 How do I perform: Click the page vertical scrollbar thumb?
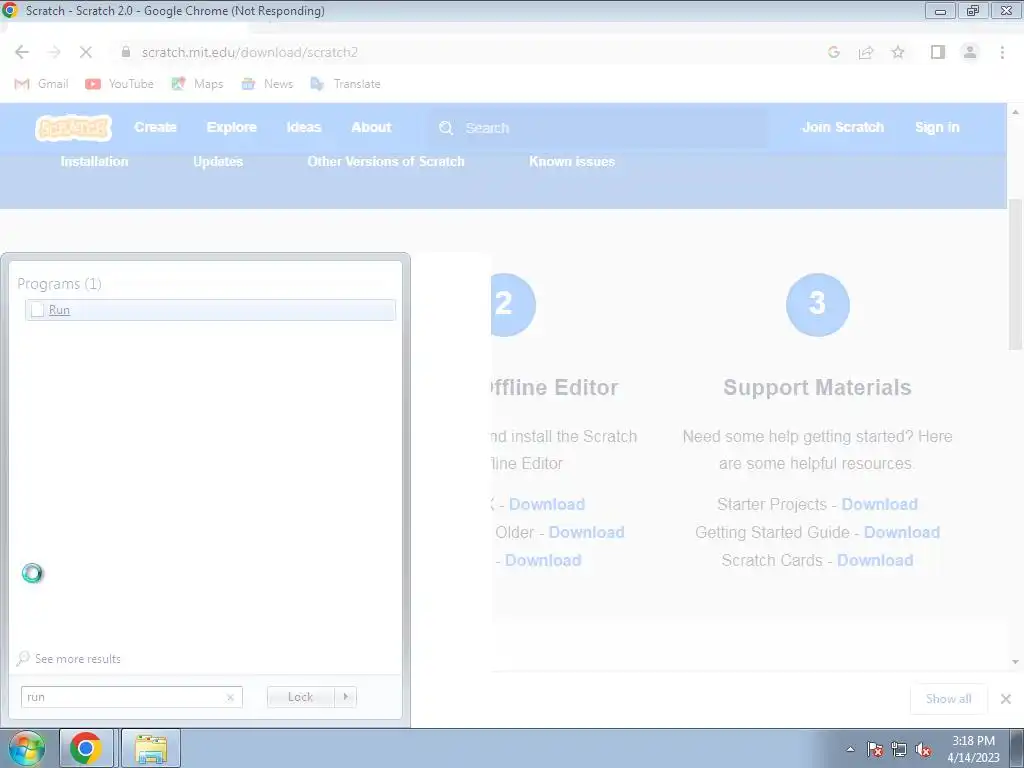(1015, 274)
